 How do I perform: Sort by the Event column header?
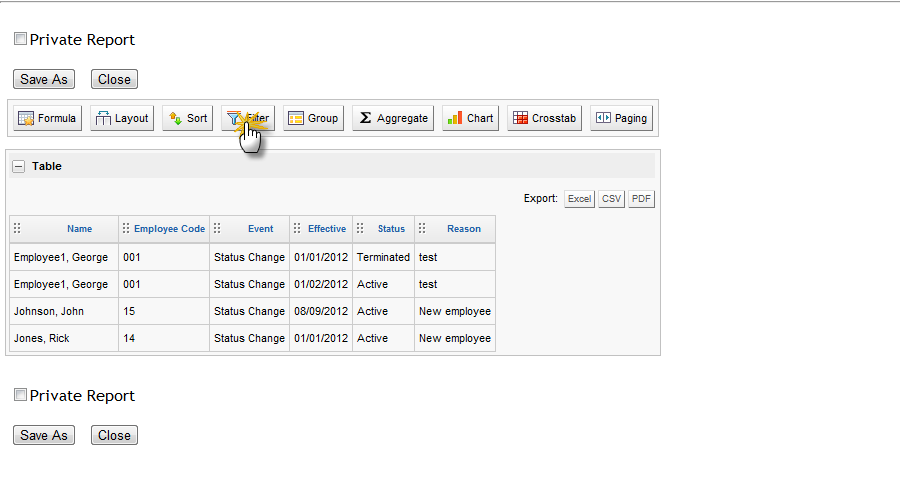coord(261,228)
